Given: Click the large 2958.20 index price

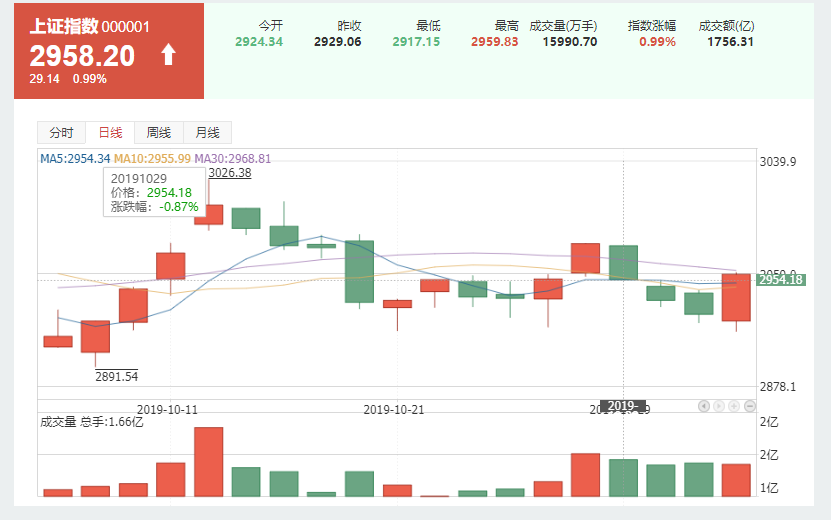Looking at the screenshot, I should pyautogui.click(x=82, y=56).
